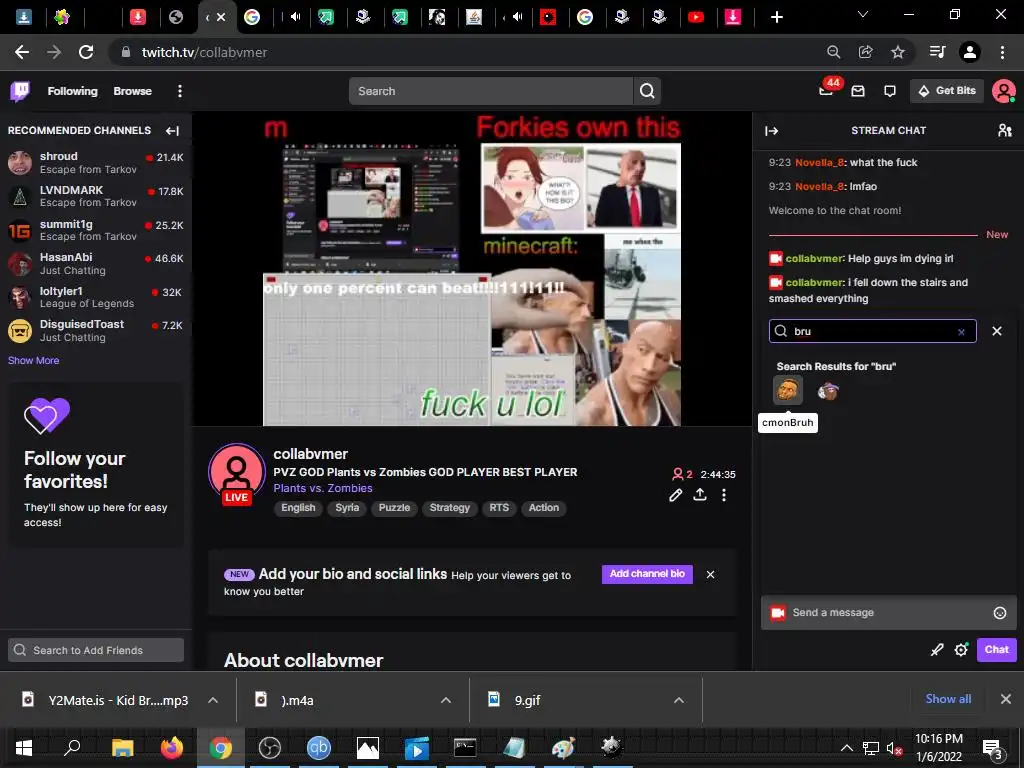Open loltyler1's recommended channel
Image resolution: width=1024 pixels, height=768 pixels.
tap(96, 297)
